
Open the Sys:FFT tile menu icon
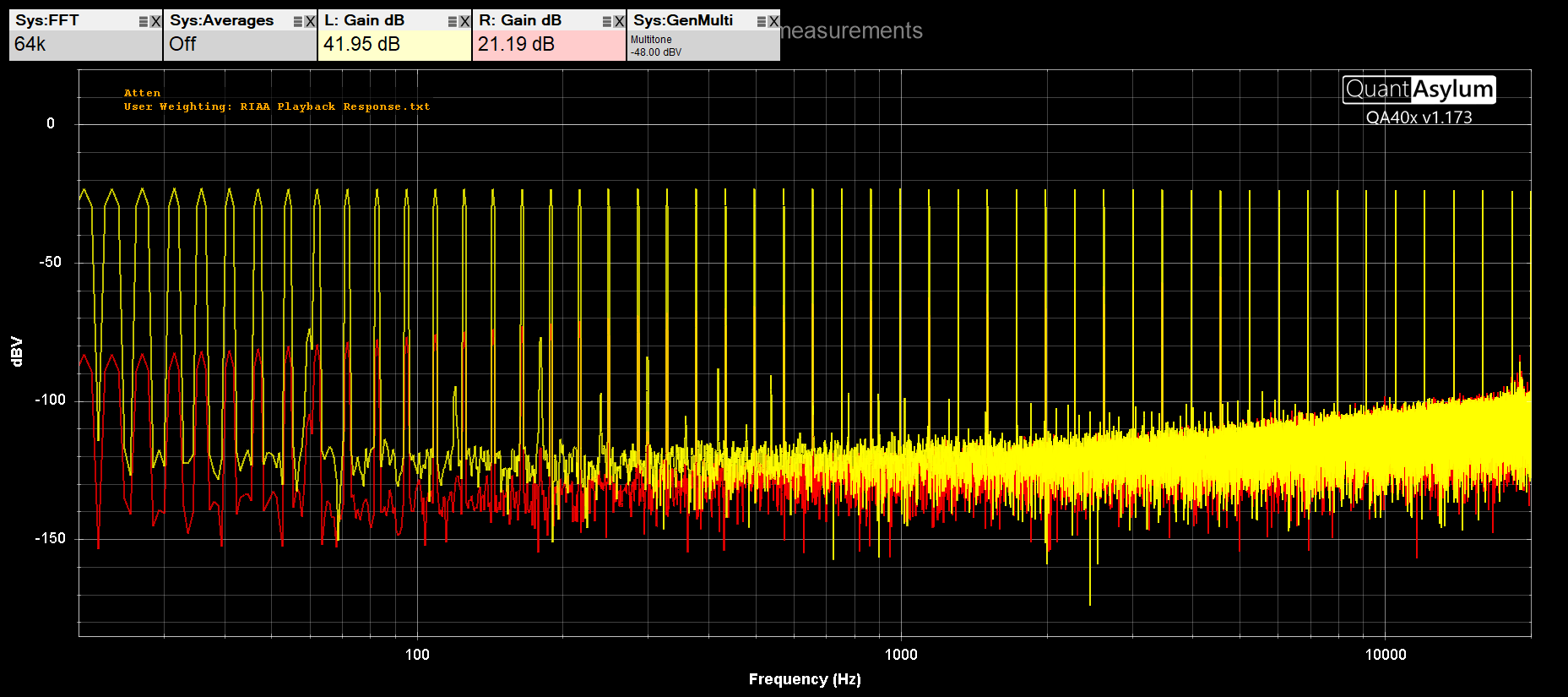click(x=144, y=22)
